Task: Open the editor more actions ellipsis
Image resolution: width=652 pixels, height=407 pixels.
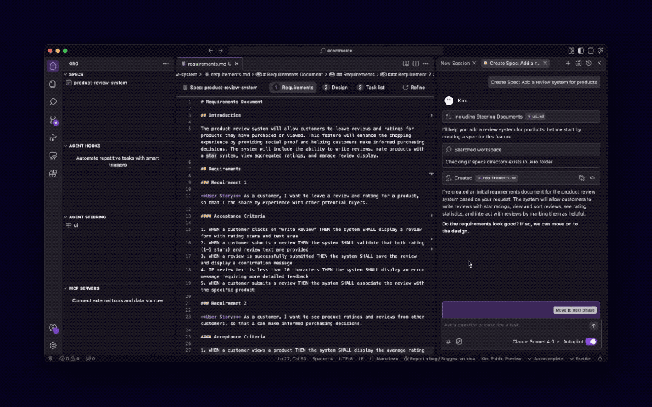Action: click(x=425, y=64)
